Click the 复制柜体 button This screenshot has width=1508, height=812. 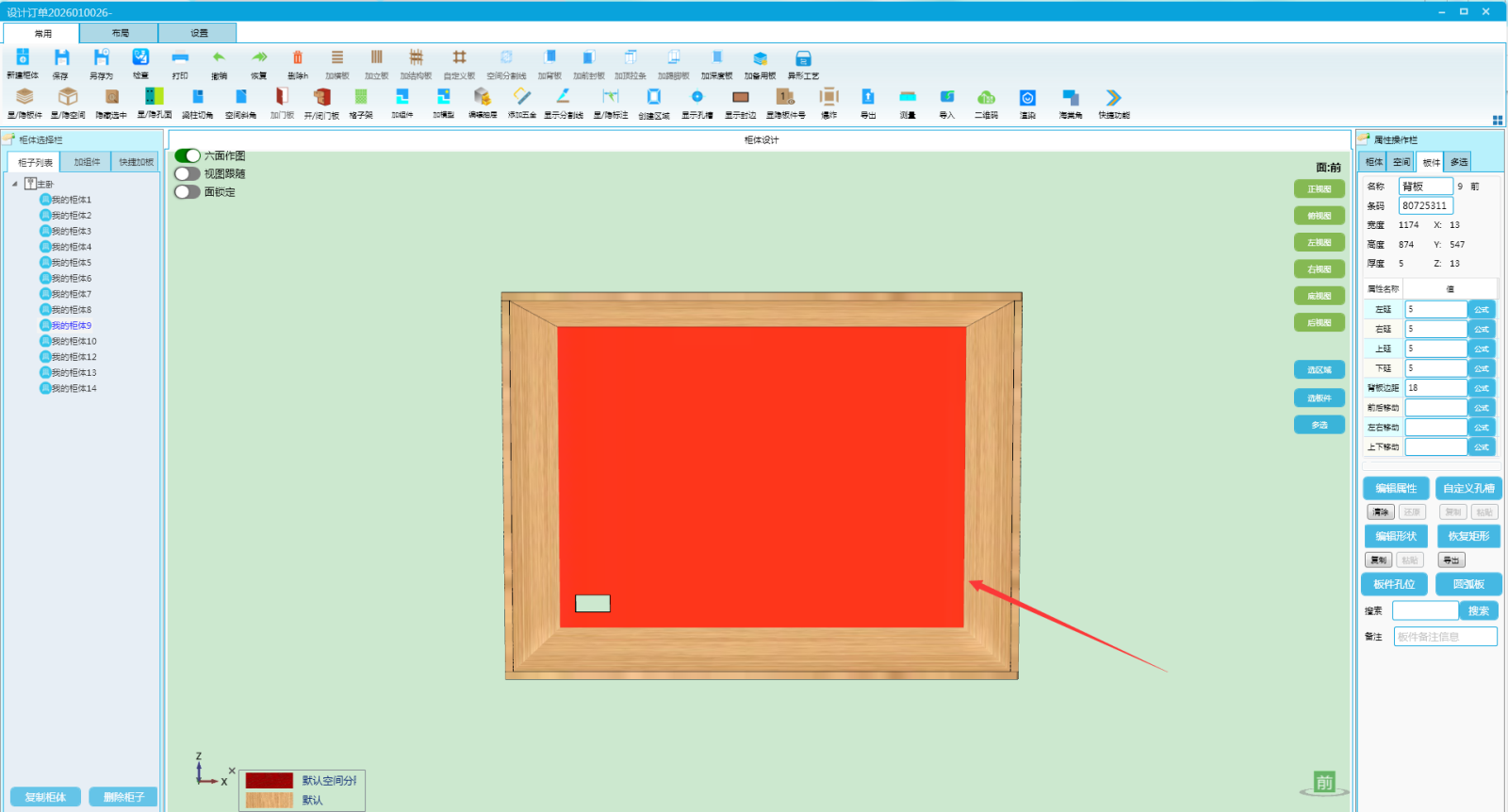pos(45,797)
